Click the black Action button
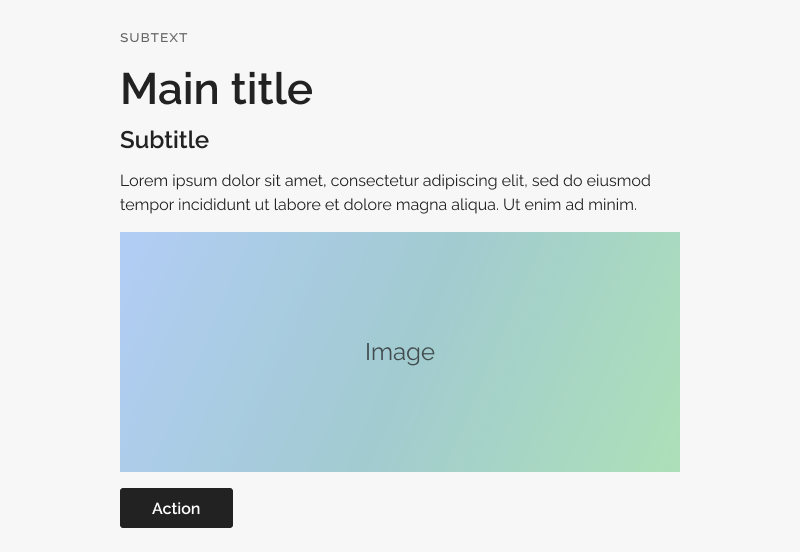This screenshot has height=552, width=800. (176, 508)
